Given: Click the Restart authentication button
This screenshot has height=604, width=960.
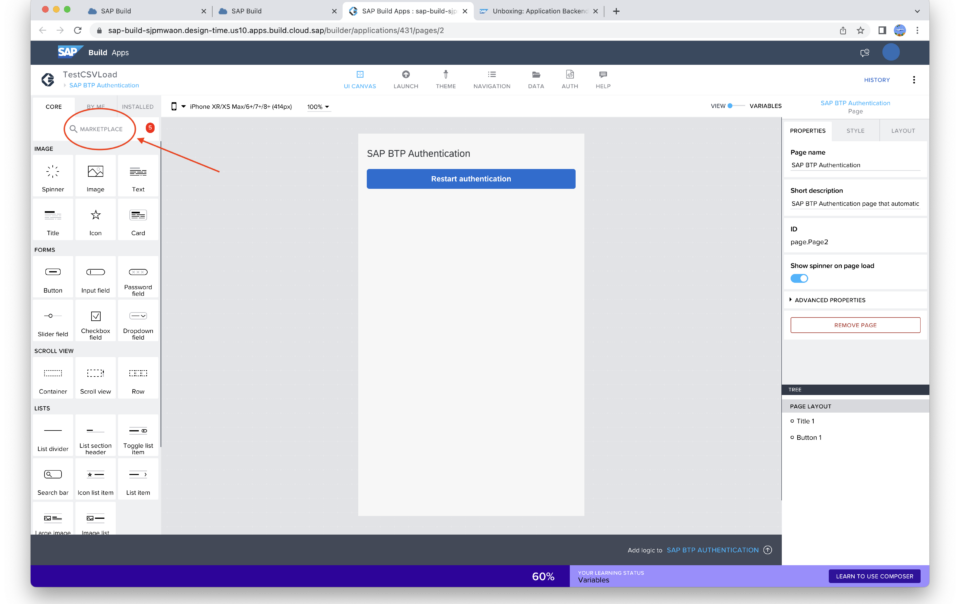Looking at the screenshot, I should pyautogui.click(x=471, y=179).
